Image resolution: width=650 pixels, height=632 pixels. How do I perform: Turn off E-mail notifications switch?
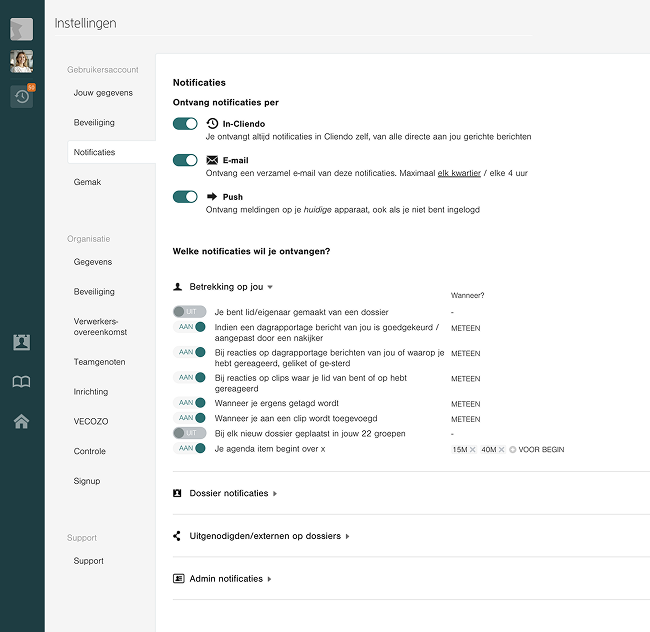point(185,160)
